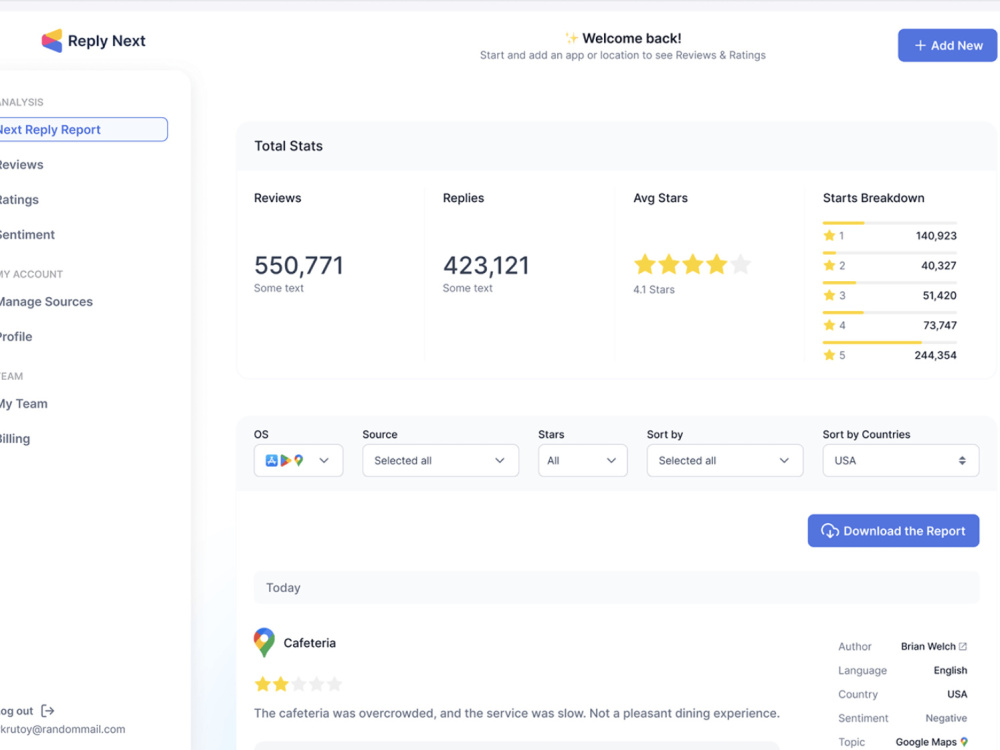Open Sentiment in the sidebar
The width and height of the screenshot is (1000, 750).
(27, 235)
